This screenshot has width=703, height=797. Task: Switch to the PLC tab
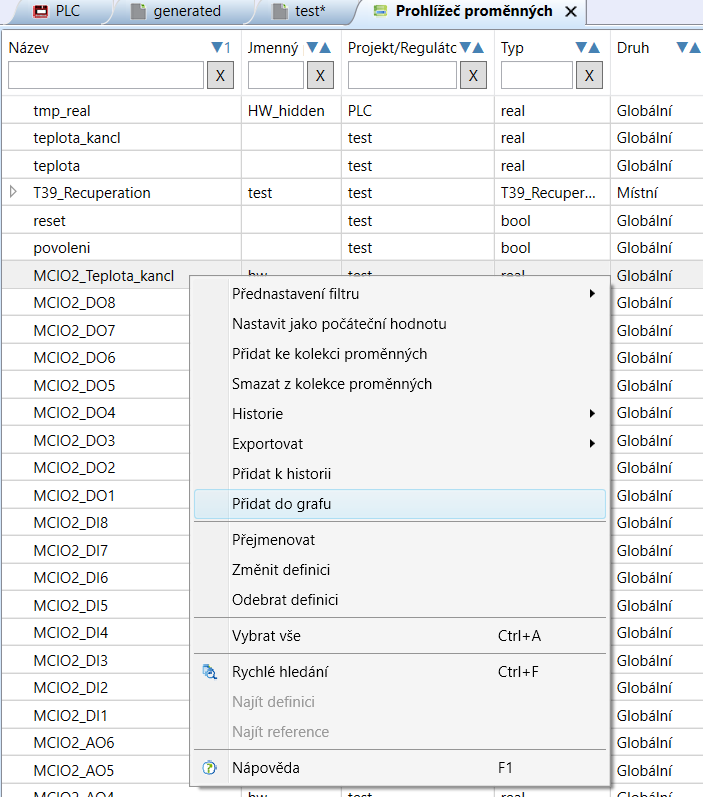coord(56,11)
